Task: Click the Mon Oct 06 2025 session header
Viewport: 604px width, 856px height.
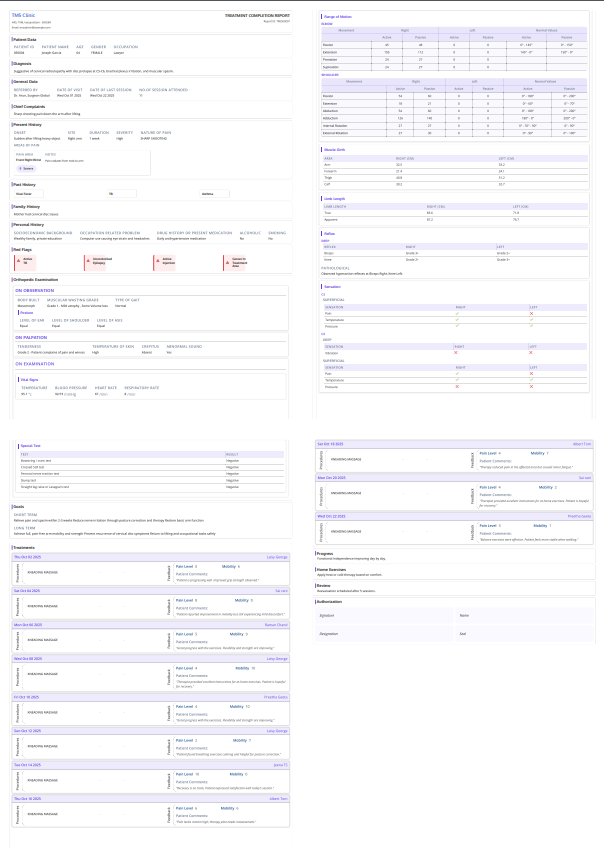Action: (151, 625)
